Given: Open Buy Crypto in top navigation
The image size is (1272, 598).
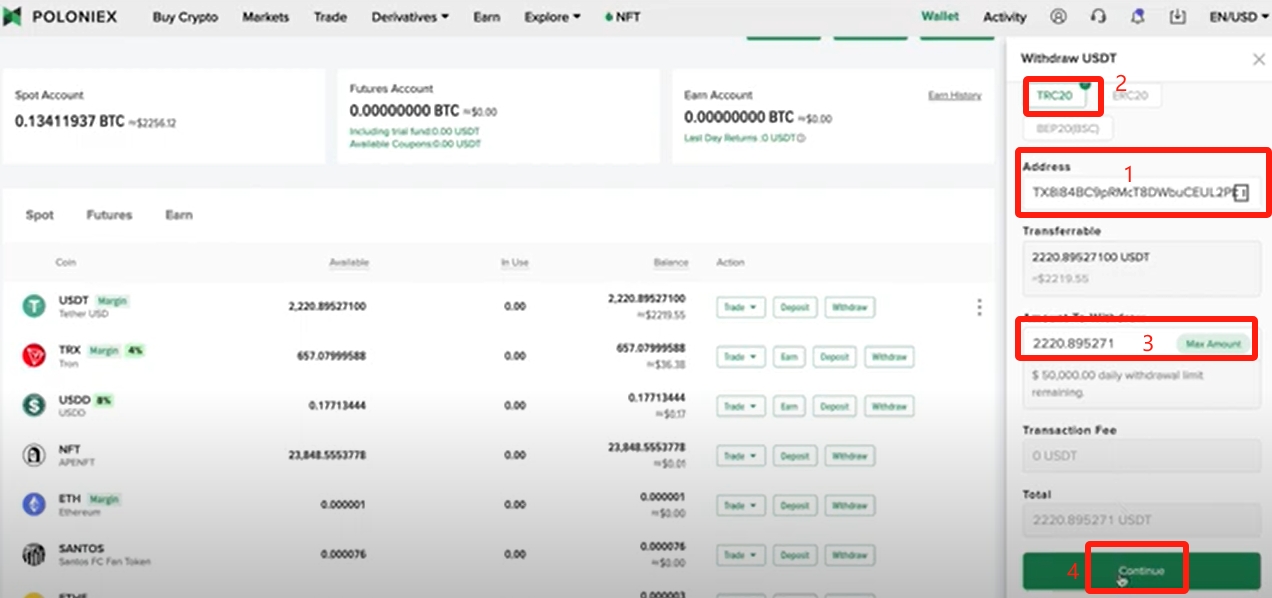Looking at the screenshot, I should [x=185, y=17].
